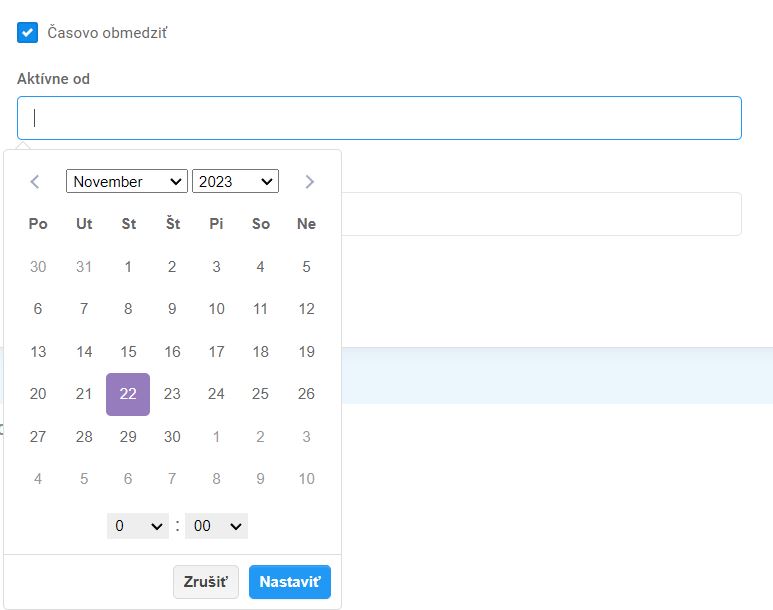Select November 30 in the calendar
773x610 pixels.
tap(172, 437)
